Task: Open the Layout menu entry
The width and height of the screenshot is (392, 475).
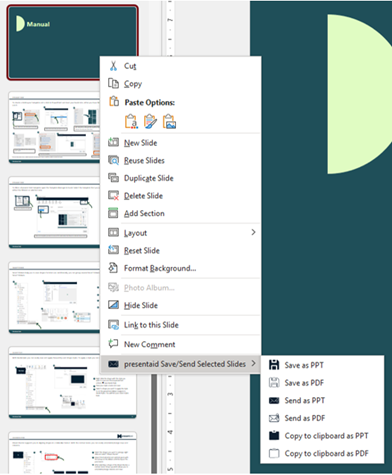Action: [180, 233]
